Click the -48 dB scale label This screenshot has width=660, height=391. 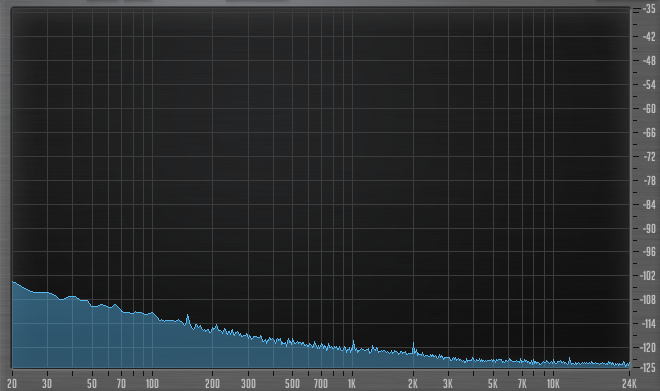click(x=649, y=61)
